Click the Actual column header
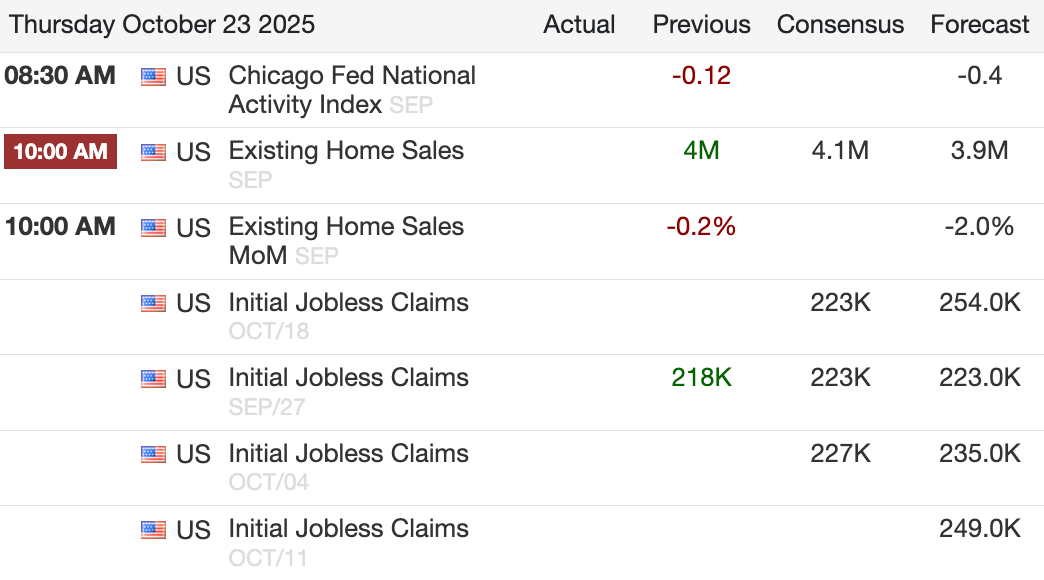Image resolution: width=1044 pixels, height=580 pixels. point(579,25)
